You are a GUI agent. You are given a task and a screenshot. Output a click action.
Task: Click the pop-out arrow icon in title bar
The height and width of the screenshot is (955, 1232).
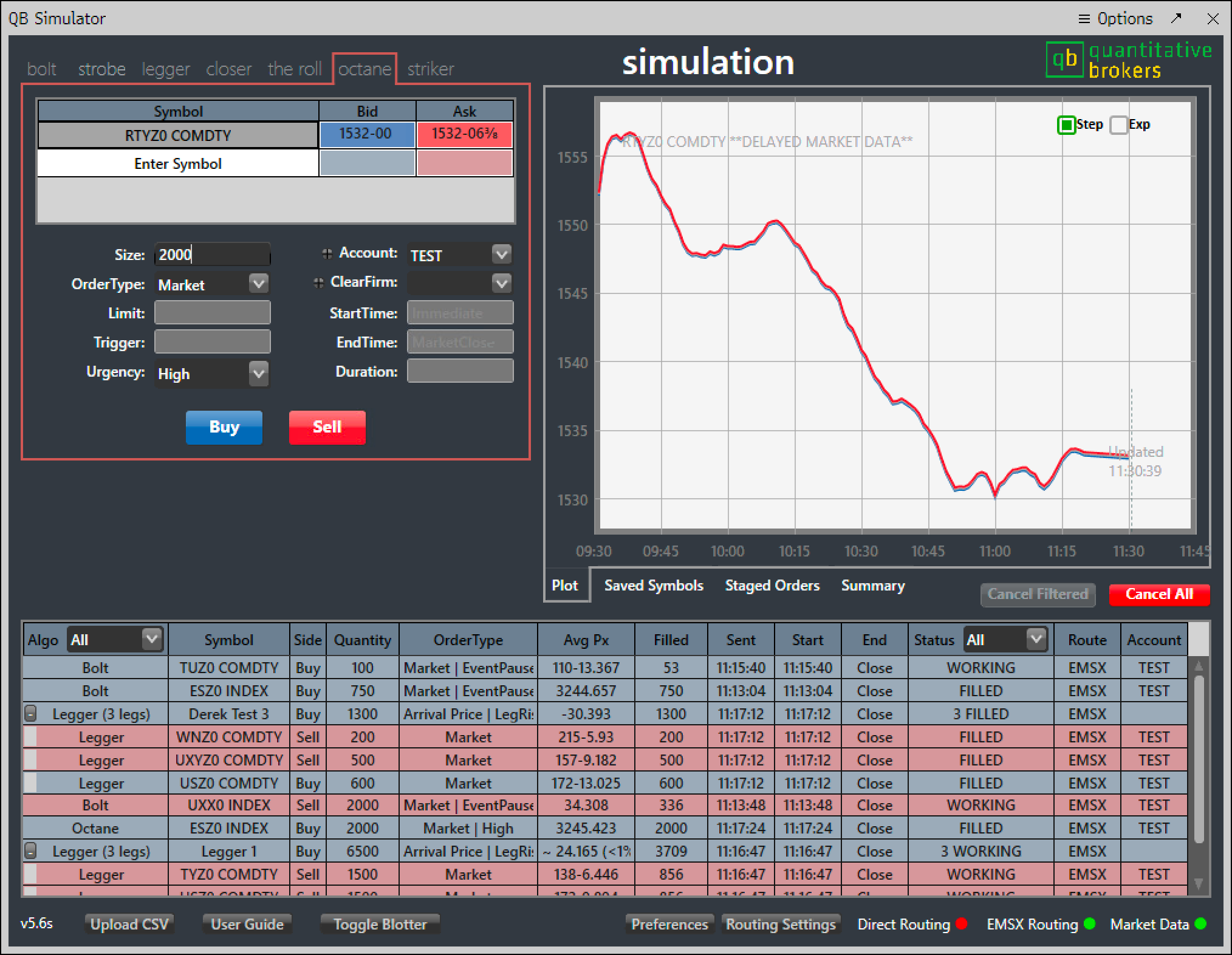click(x=1176, y=18)
